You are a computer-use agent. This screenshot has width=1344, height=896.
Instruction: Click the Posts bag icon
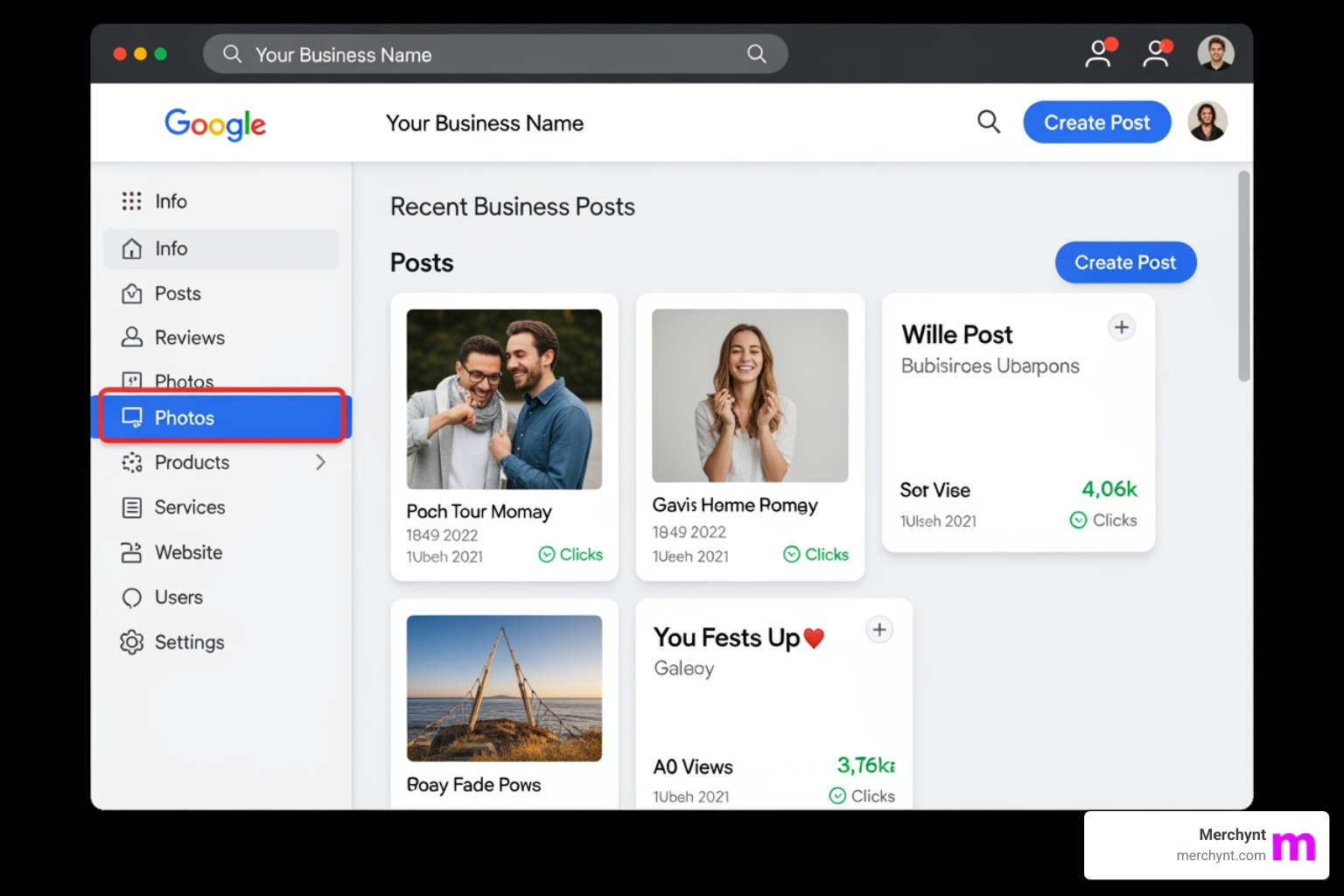pyautogui.click(x=131, y=293)
